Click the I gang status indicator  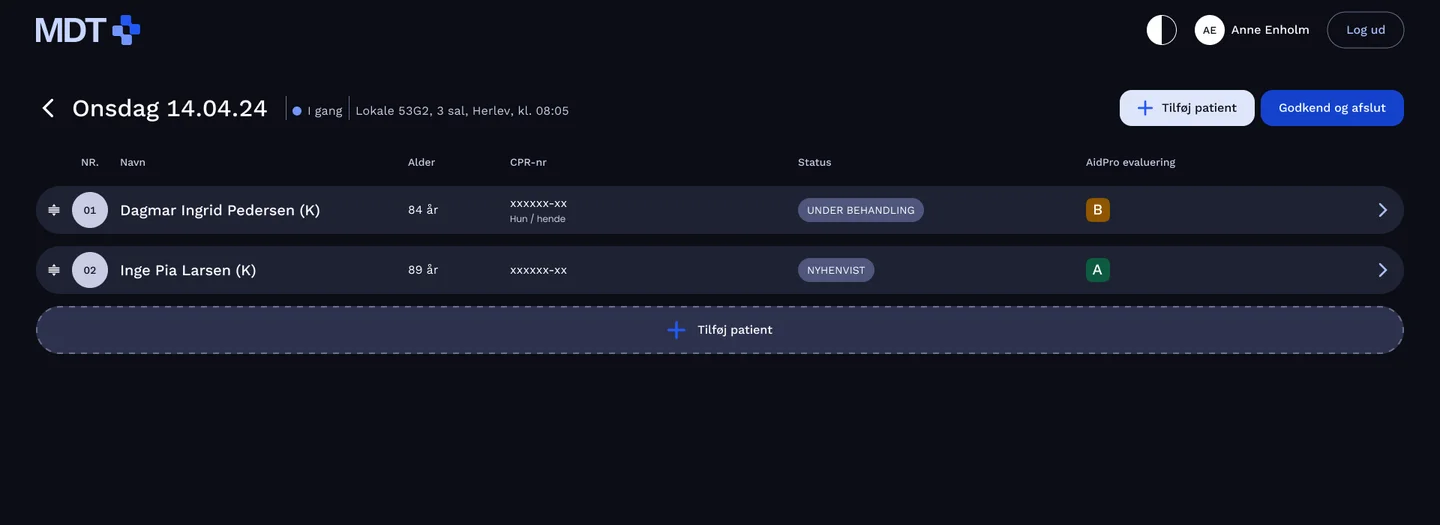coord(317,111)
